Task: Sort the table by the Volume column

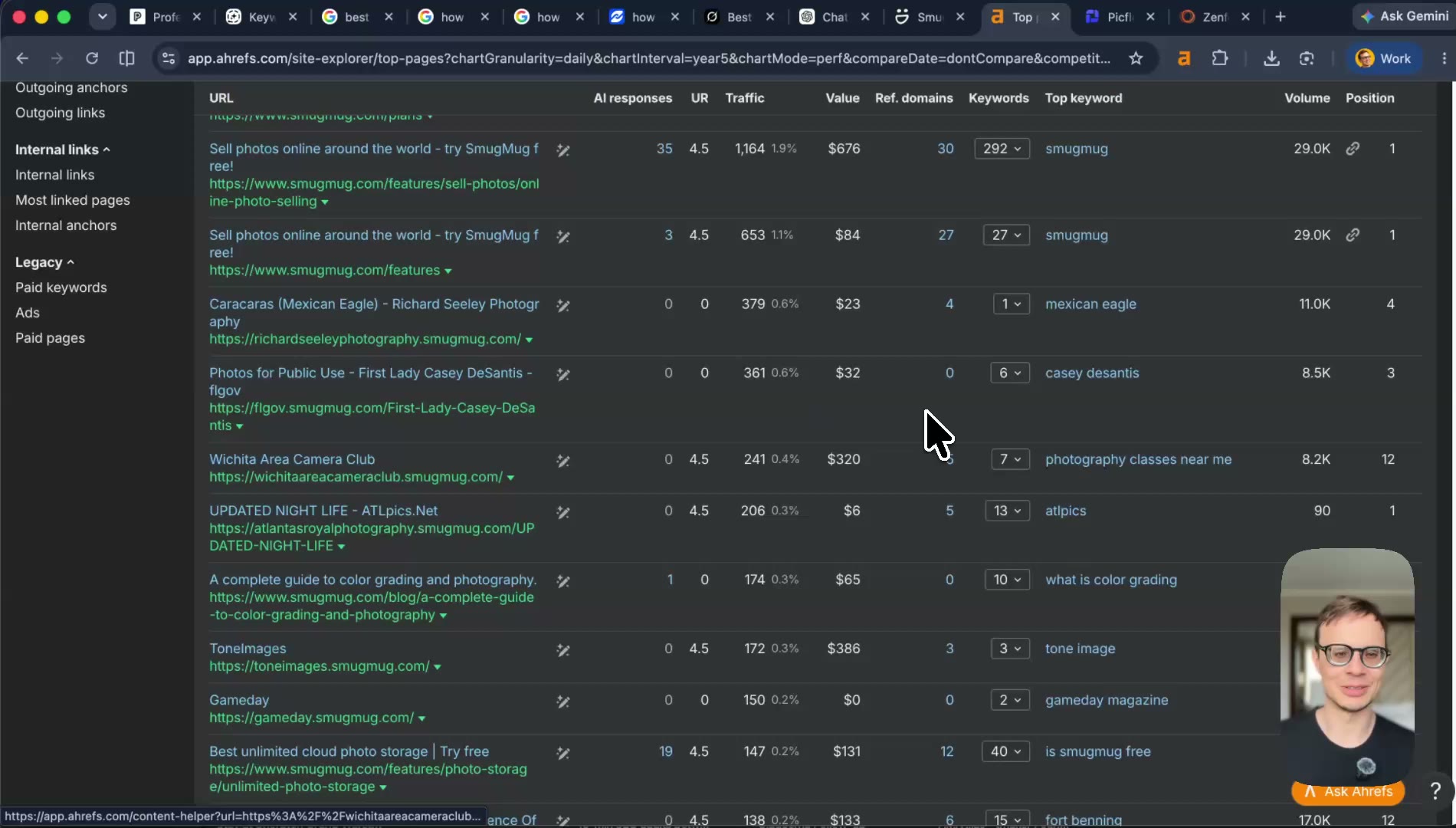Action: tap(1307, 98)
